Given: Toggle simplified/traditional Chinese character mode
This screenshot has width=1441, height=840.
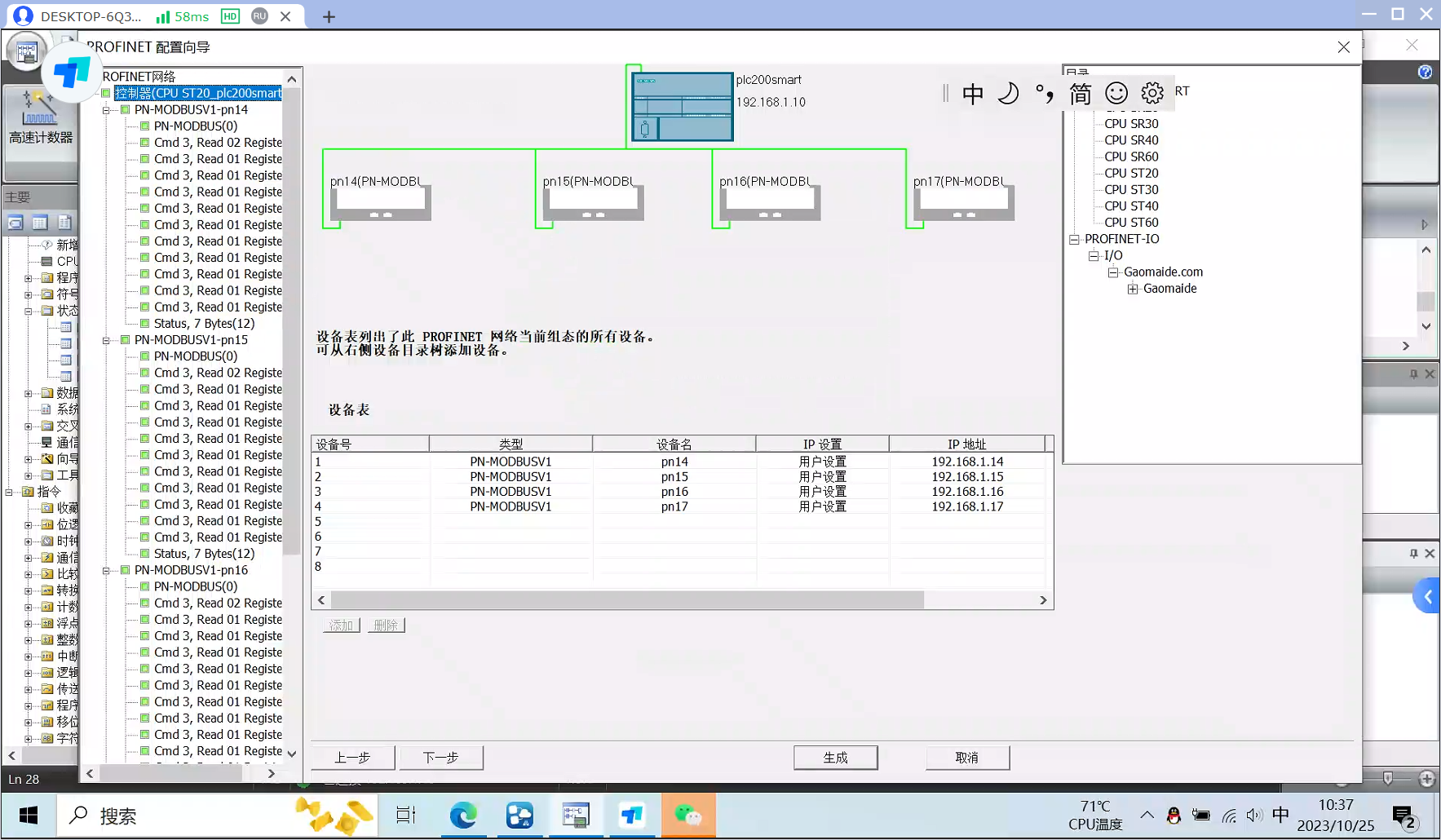Looking at the screenshot, I should [1080, 94].
